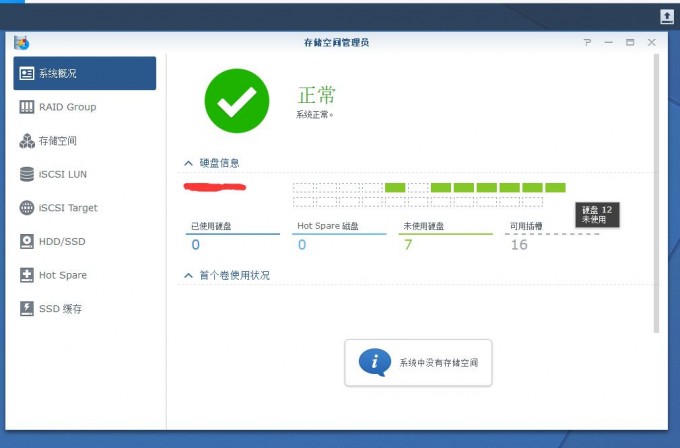Click the 已使用硬盘 count value
This screenshot has height=448, width=680.
point(195,245)
